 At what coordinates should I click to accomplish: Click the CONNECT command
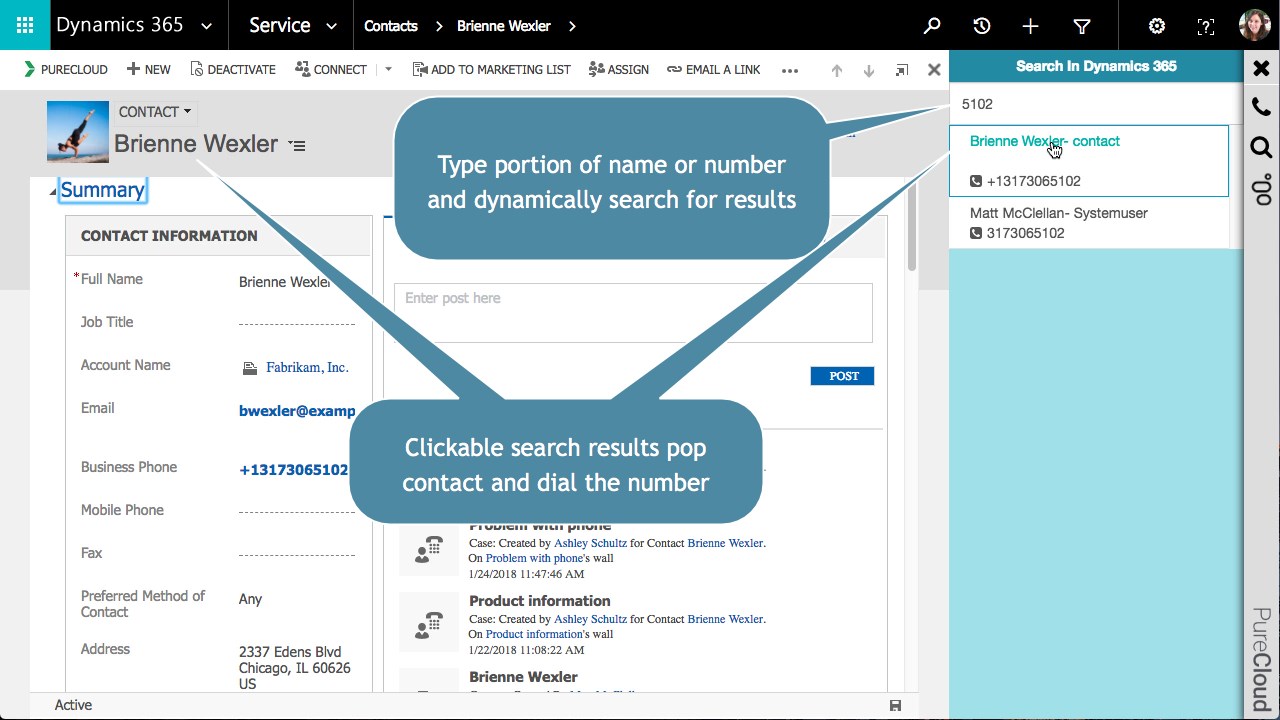click(331, 70)
